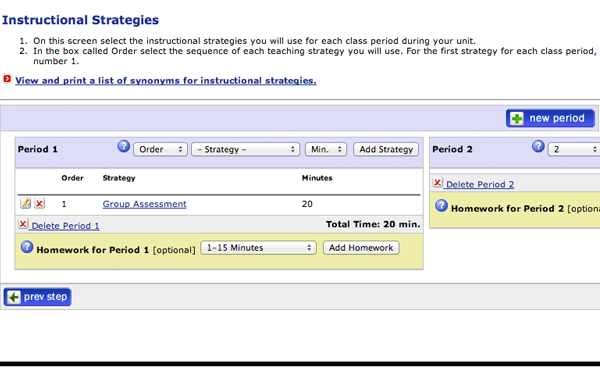The image size is (600, 381).
Task: Open the Strategy dropdown in Period 1
Action: (x=246, y=149)
